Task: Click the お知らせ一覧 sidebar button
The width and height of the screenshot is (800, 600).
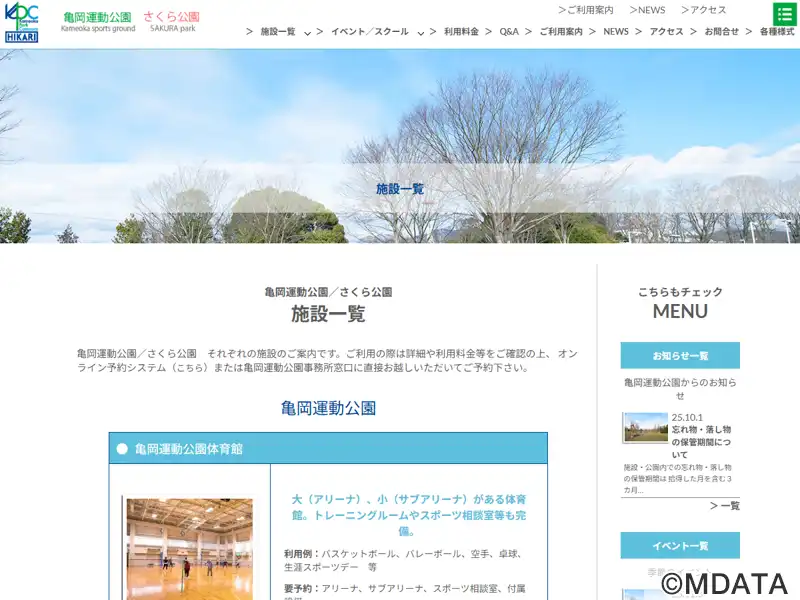Action: point(680,355)
